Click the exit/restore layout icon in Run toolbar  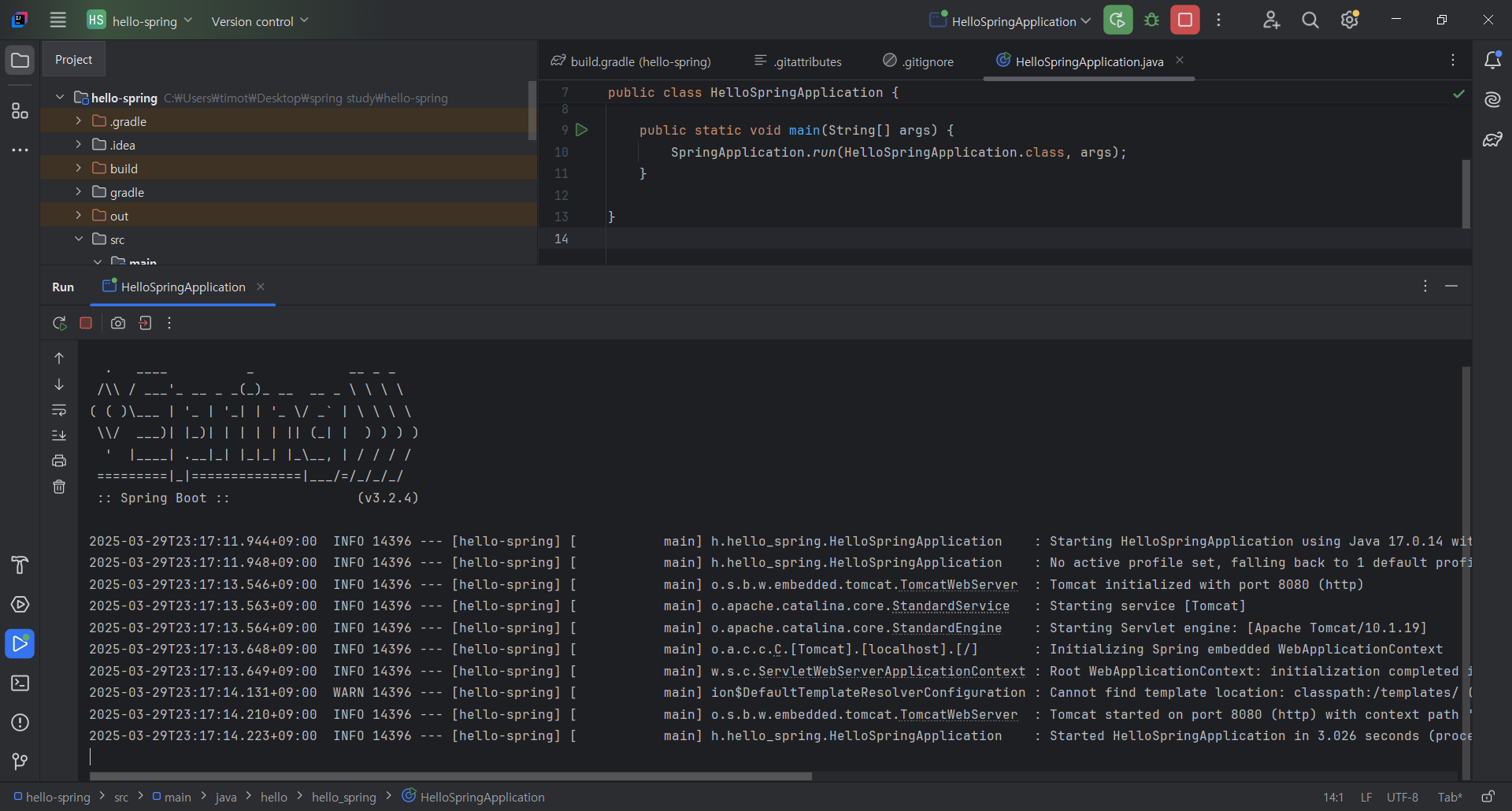tap(145, 323)
